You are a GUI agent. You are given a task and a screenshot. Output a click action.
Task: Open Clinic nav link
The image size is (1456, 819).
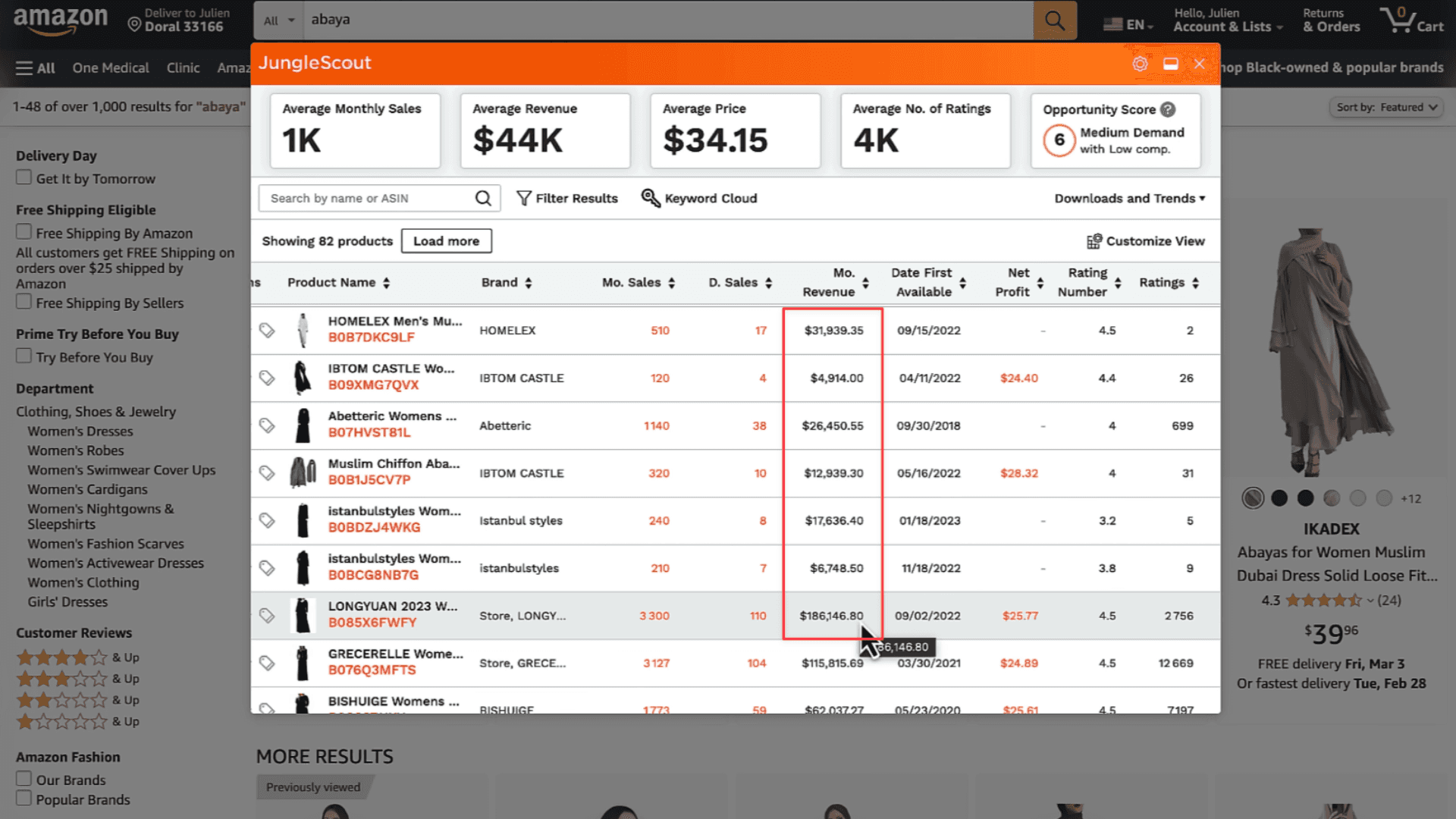point(184,68)
